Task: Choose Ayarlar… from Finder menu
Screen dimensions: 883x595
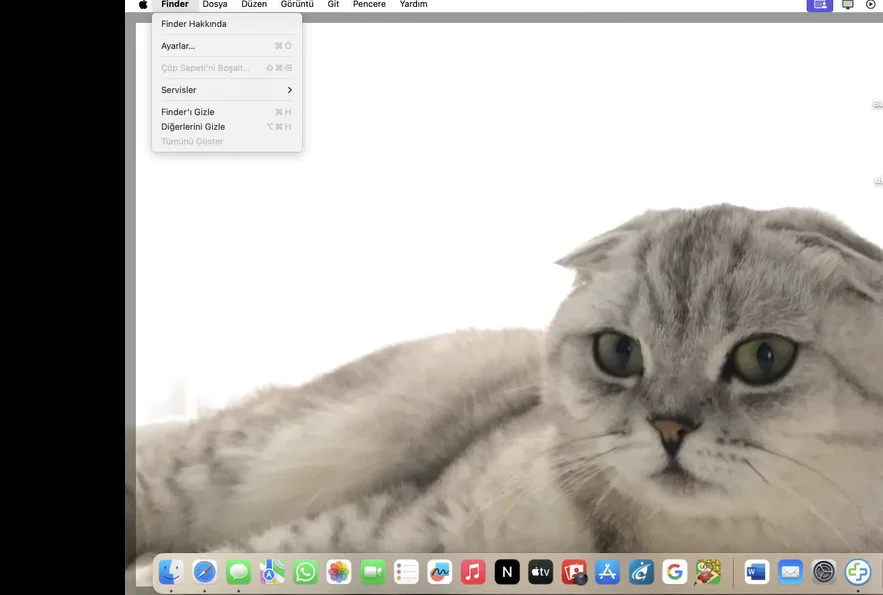Action: 178,46
